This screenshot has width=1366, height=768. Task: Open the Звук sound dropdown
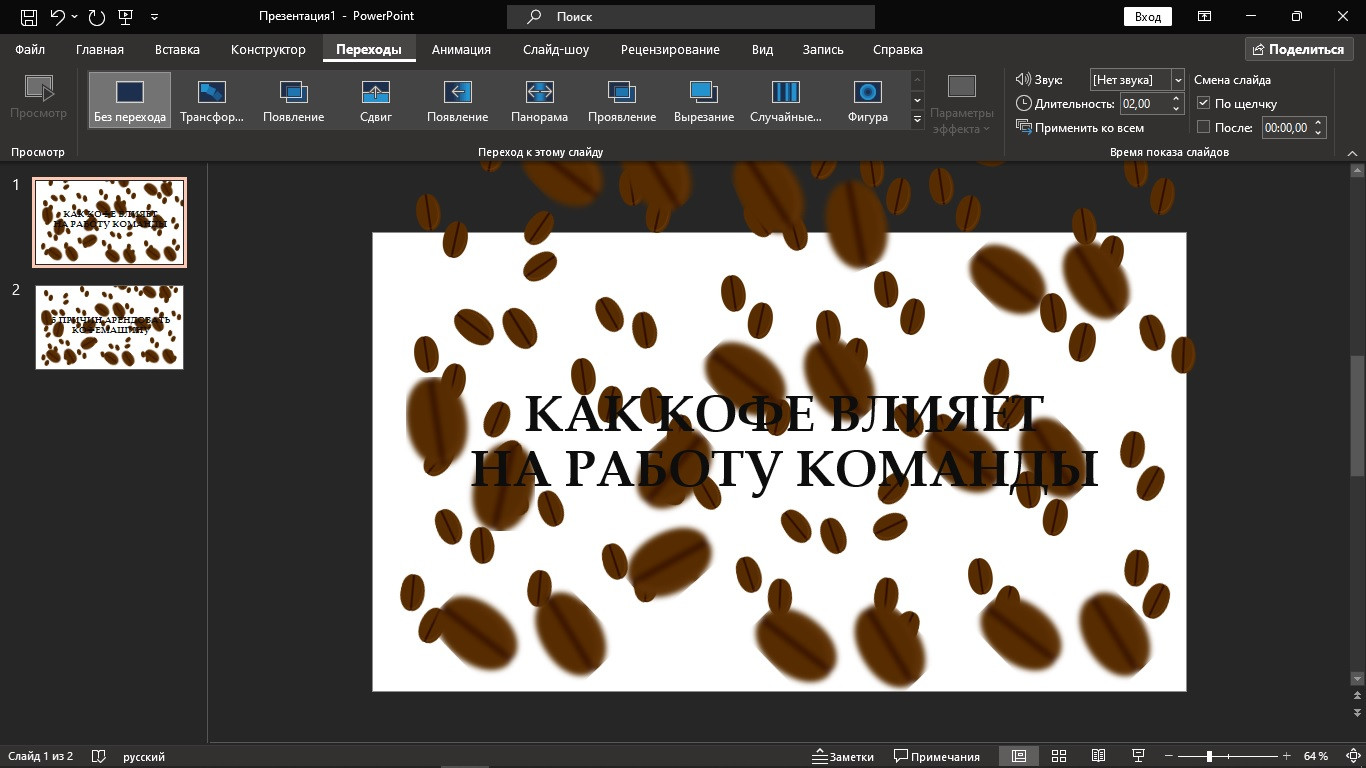[x=1177, y=80]
